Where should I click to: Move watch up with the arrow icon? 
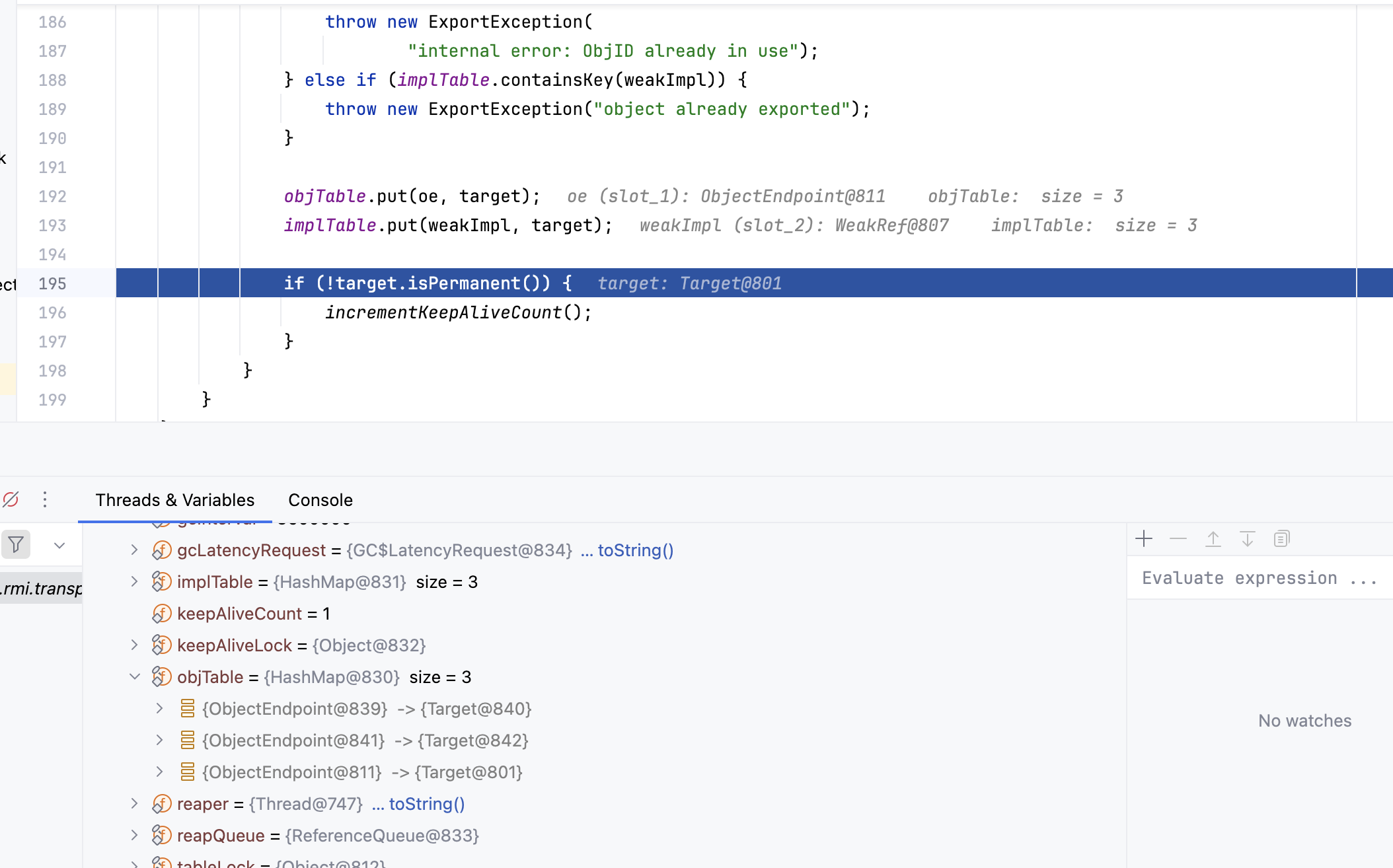(x=1213, y=539)
